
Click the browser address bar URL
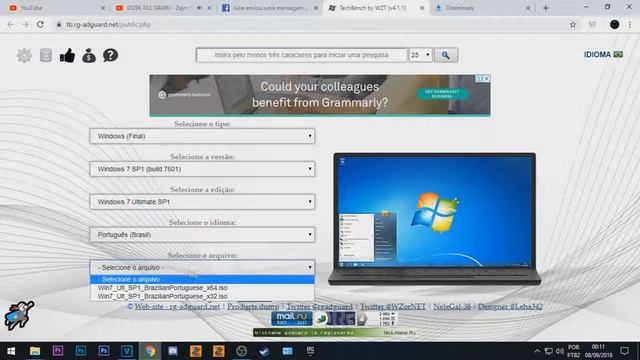(109, 24)
